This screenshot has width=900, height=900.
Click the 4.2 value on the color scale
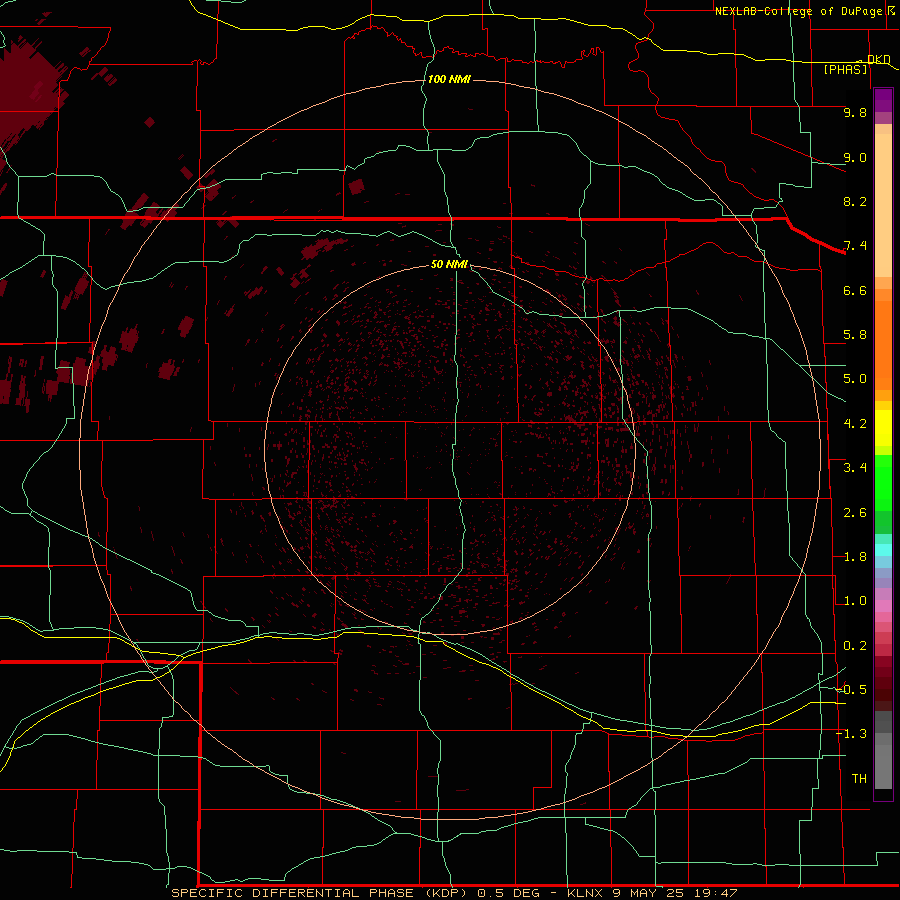coord(855,424)
